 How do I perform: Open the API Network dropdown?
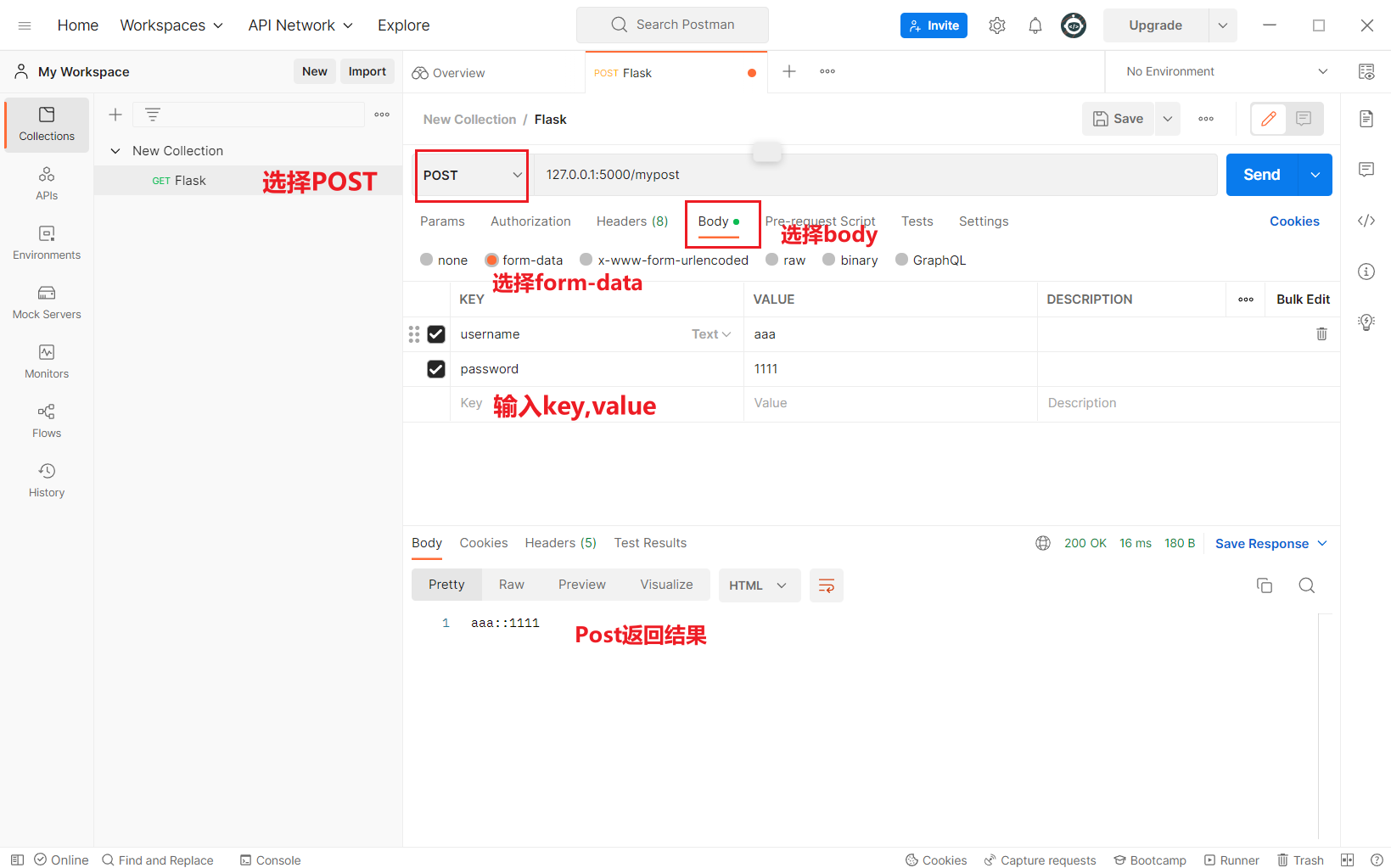pyautogui.click(x=300, y=25)
